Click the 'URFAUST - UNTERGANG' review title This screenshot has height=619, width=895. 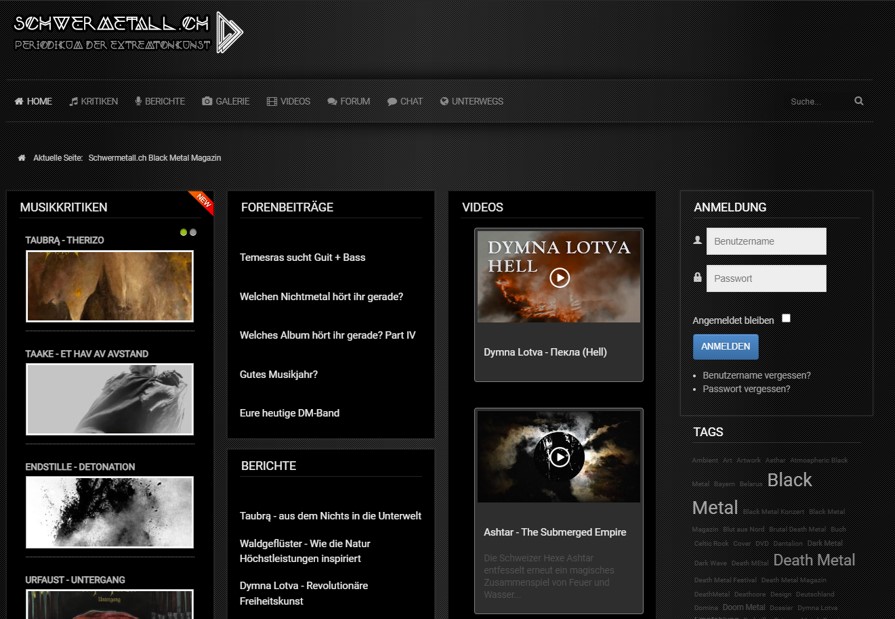(x=75, y=580)
